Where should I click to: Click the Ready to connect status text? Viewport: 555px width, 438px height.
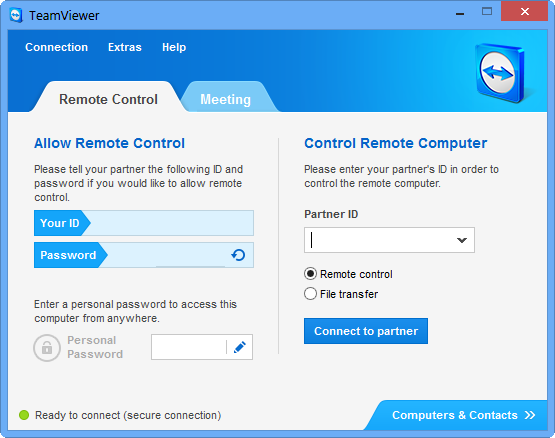coord(128,415)
